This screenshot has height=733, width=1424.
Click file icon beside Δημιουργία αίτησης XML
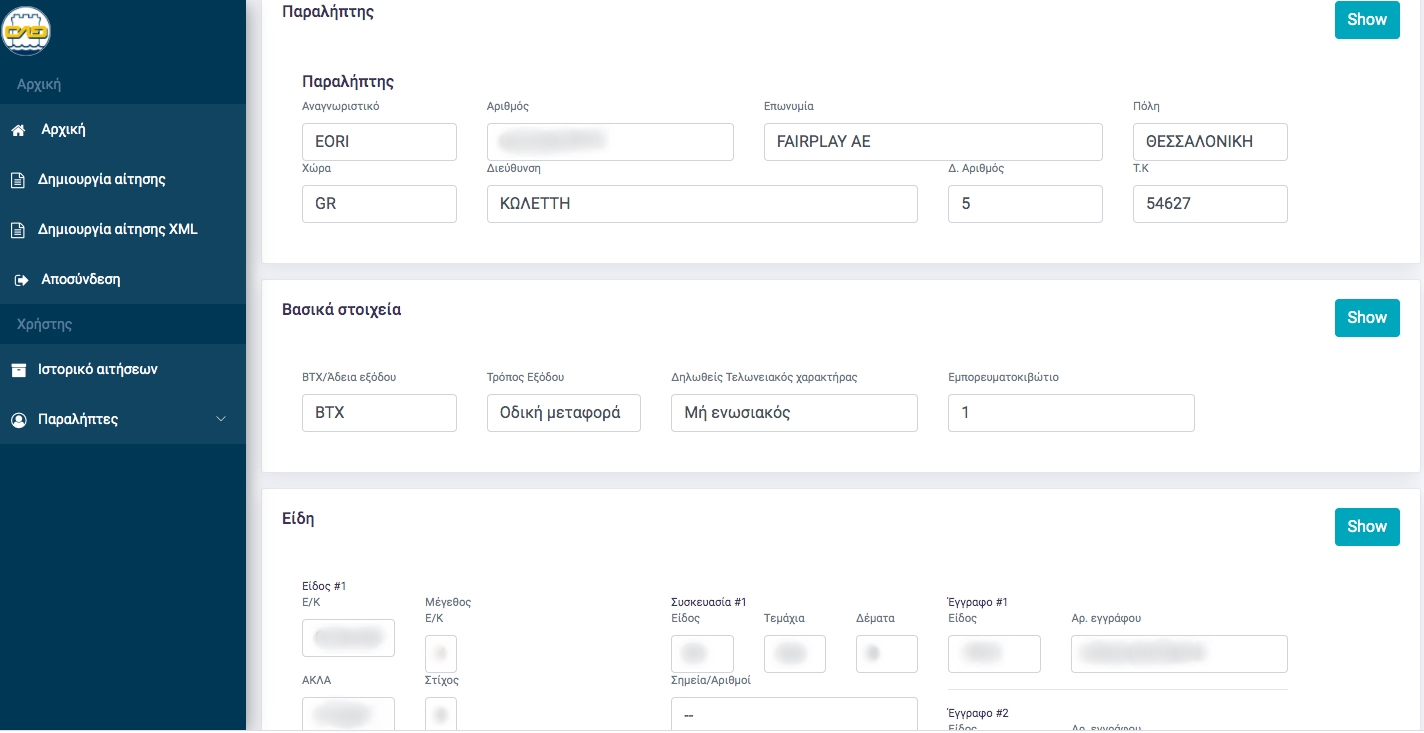(18, 230)
